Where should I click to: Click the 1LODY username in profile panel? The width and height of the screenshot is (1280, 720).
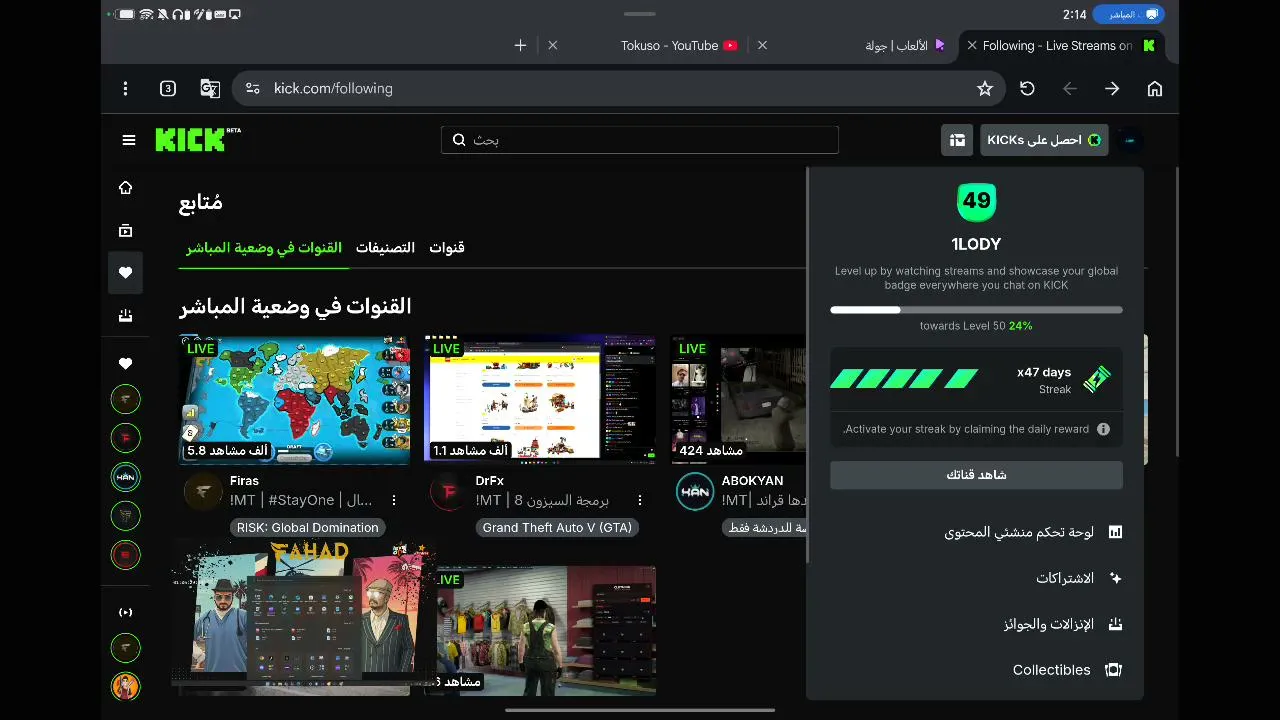click(x=976, y=244)
